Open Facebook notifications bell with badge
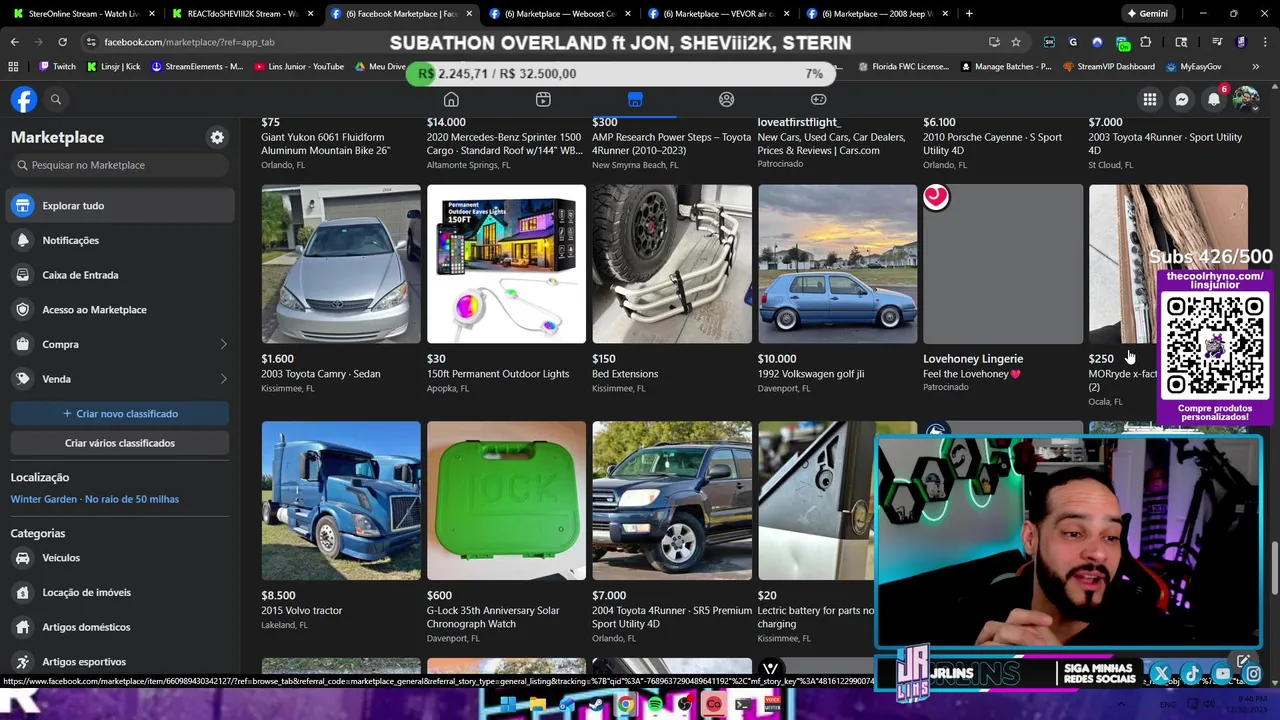This screenshot has width=1280, height=720. (1214, 99)
